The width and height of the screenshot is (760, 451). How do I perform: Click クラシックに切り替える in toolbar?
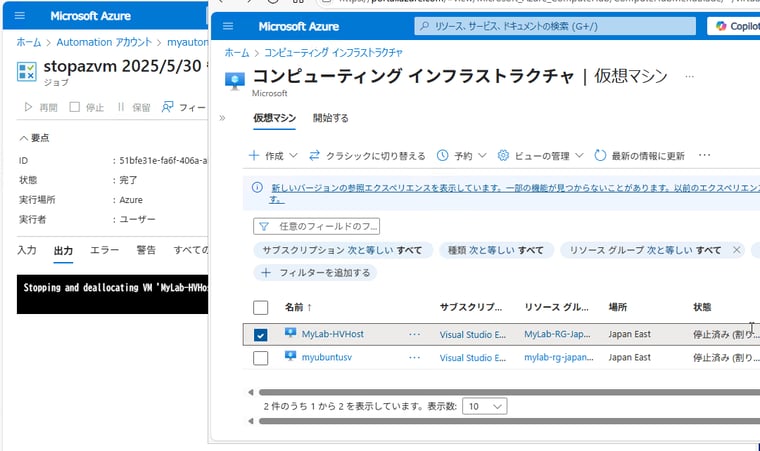pyautogui.click(x=367, y=156)
